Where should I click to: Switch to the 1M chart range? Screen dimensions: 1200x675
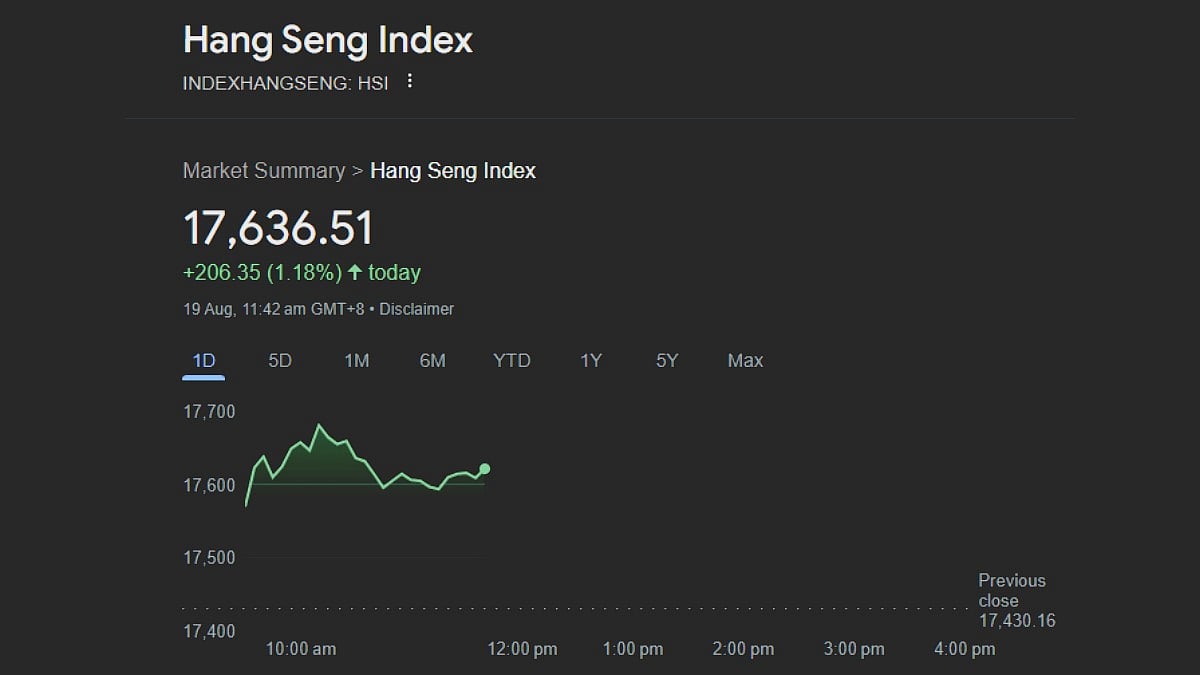356,361
